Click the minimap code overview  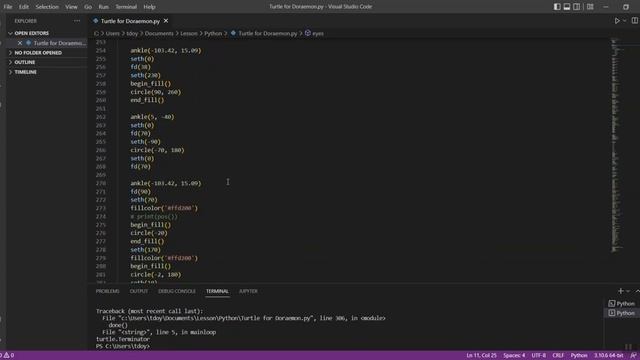click(x=616, y=145)
